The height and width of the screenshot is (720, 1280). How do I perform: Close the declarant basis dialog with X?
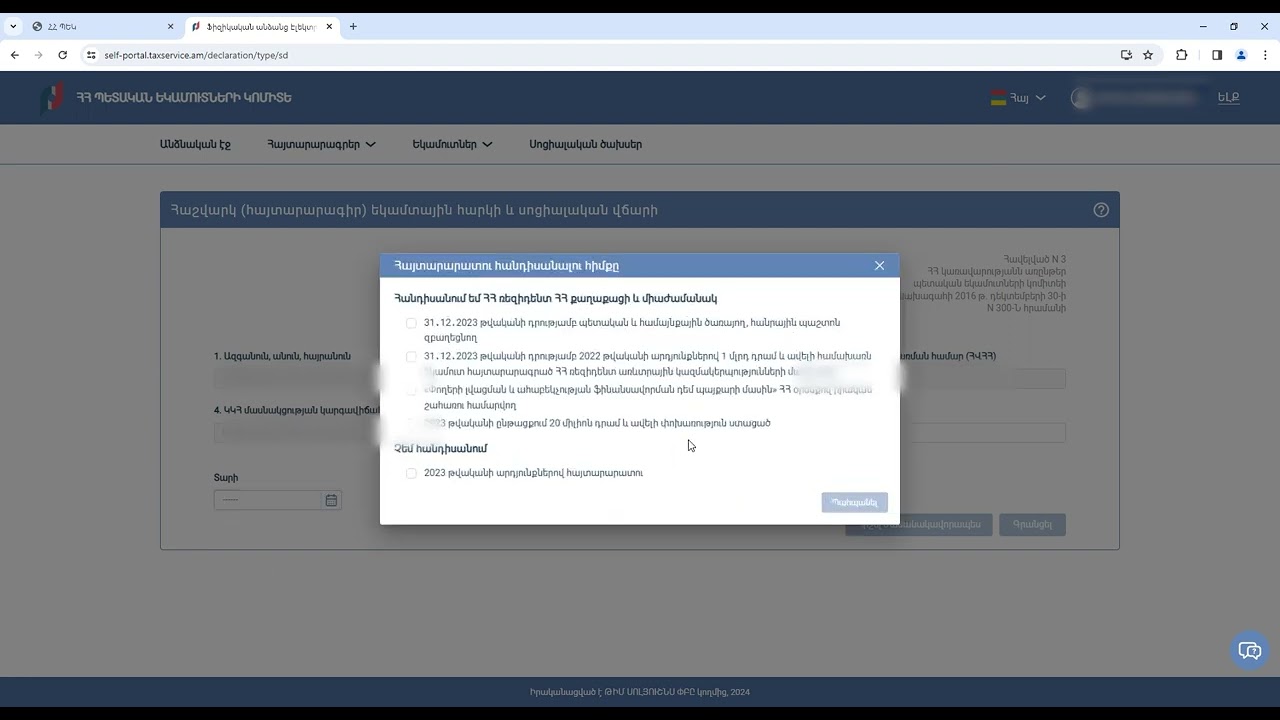click(x=879, y=266)
